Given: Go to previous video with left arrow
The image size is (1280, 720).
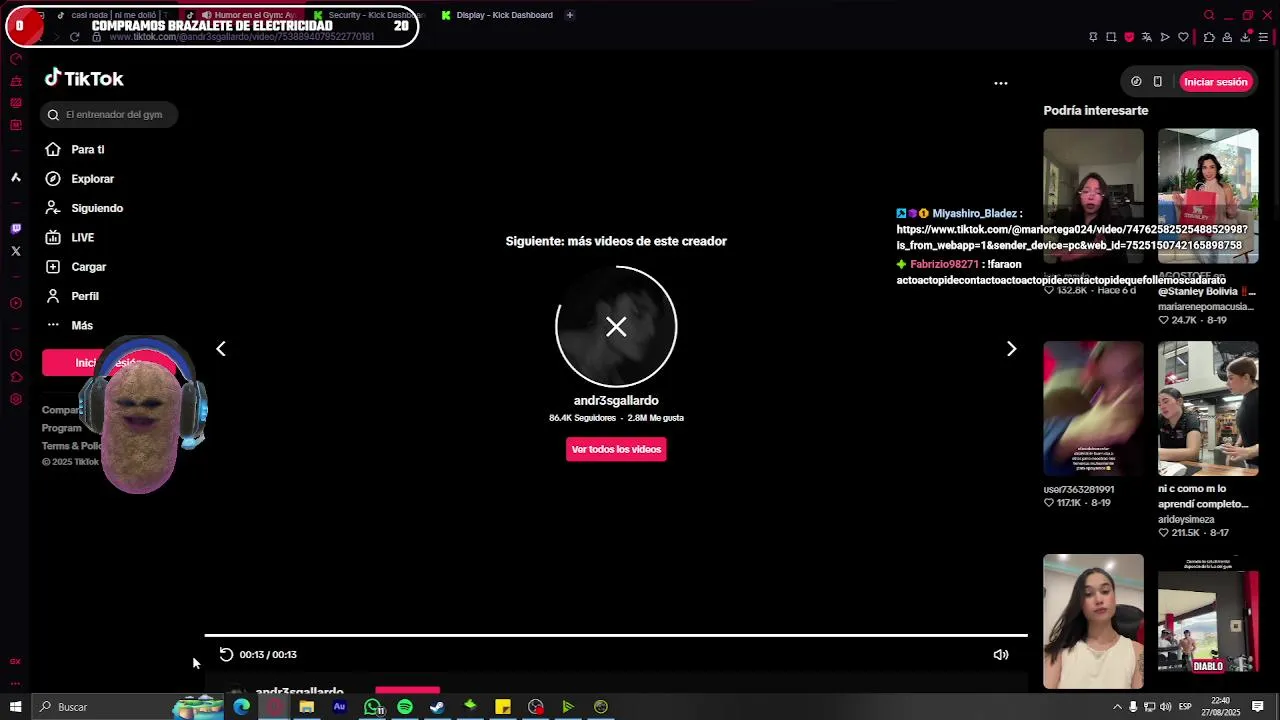Looking at the screenshot, I should tap(221, 349).
